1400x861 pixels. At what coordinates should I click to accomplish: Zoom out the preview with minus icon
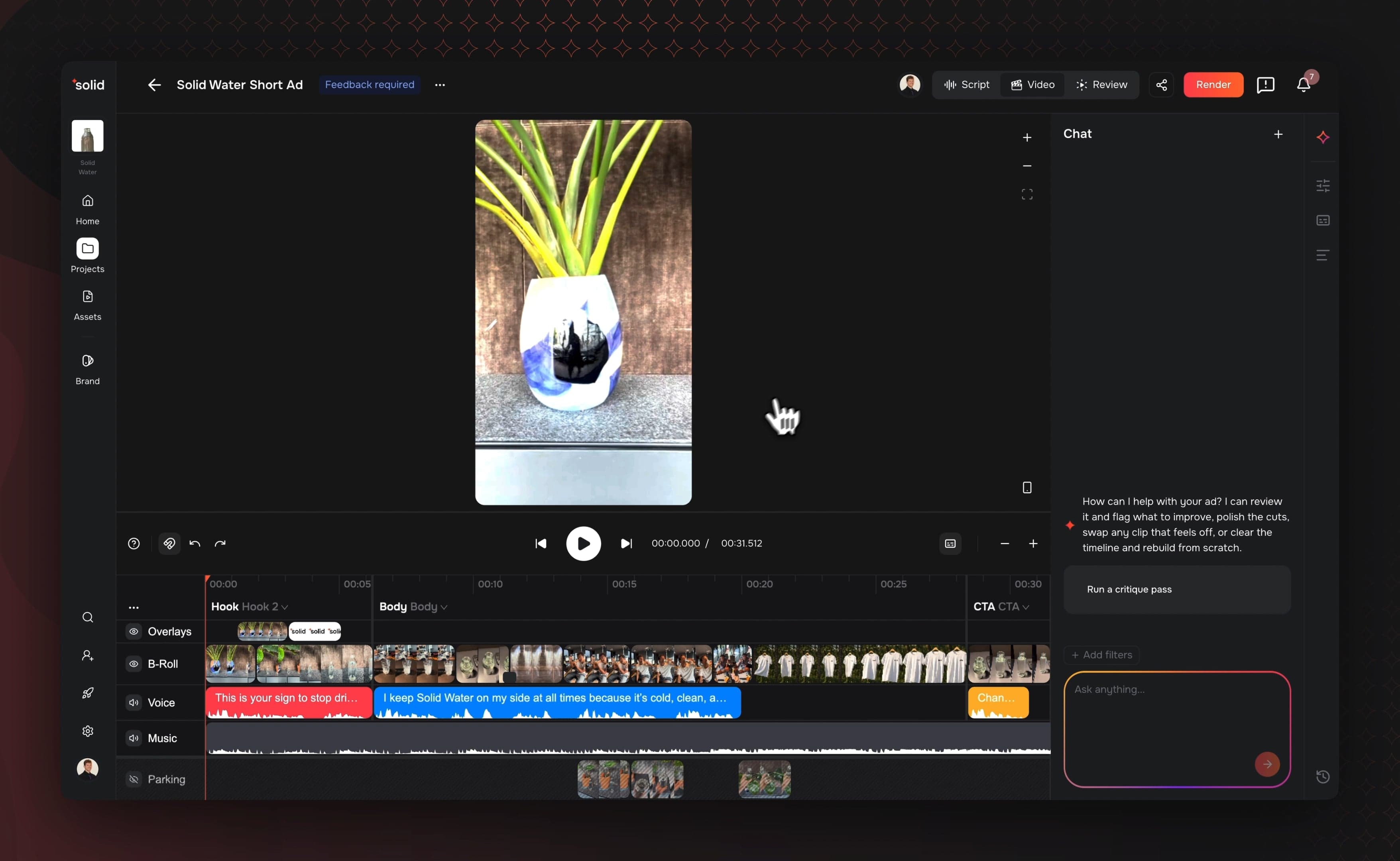click(x=1027, y=166)
